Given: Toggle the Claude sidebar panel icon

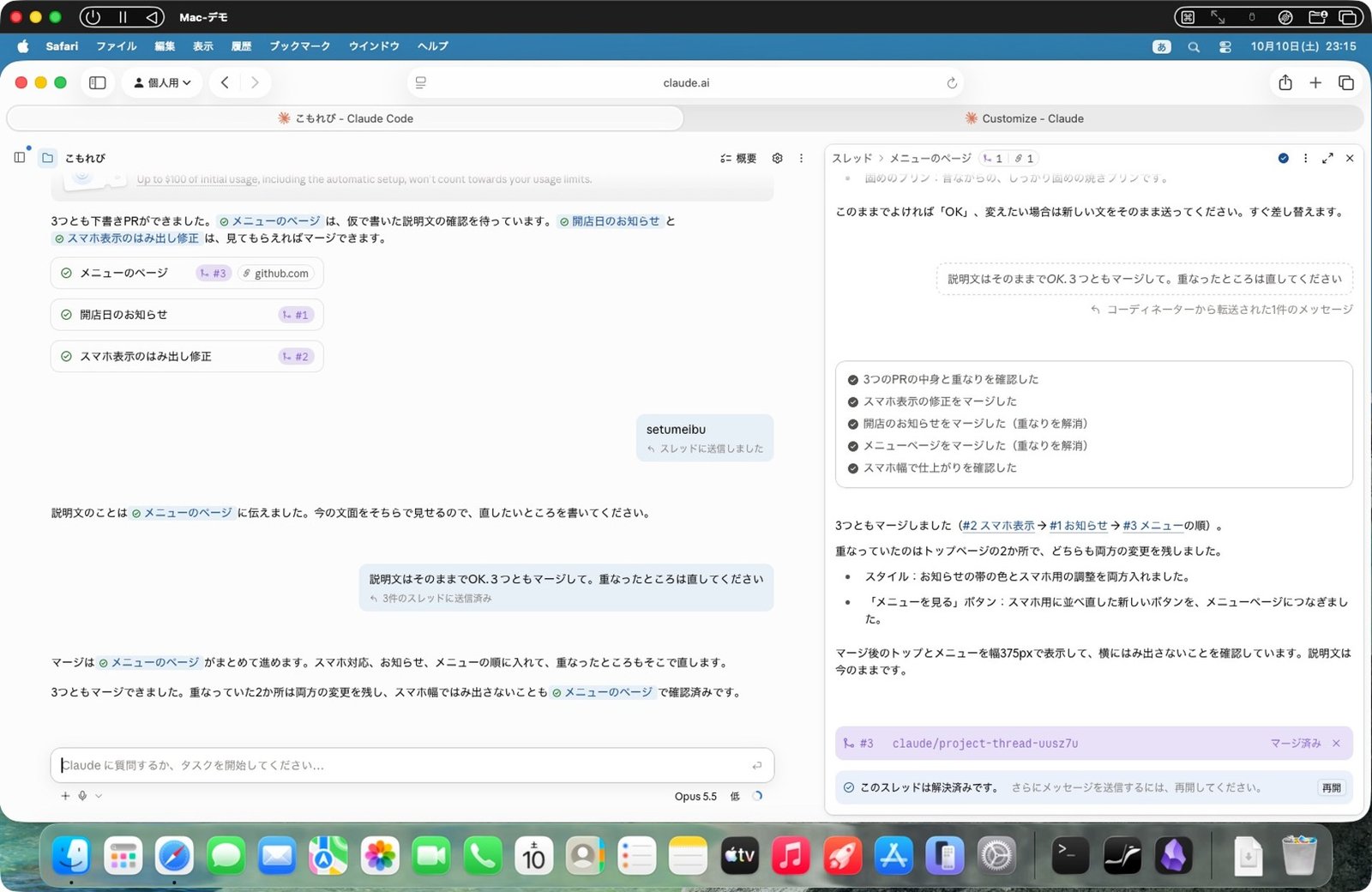Looking at the screenshot, I should (20, 158).
